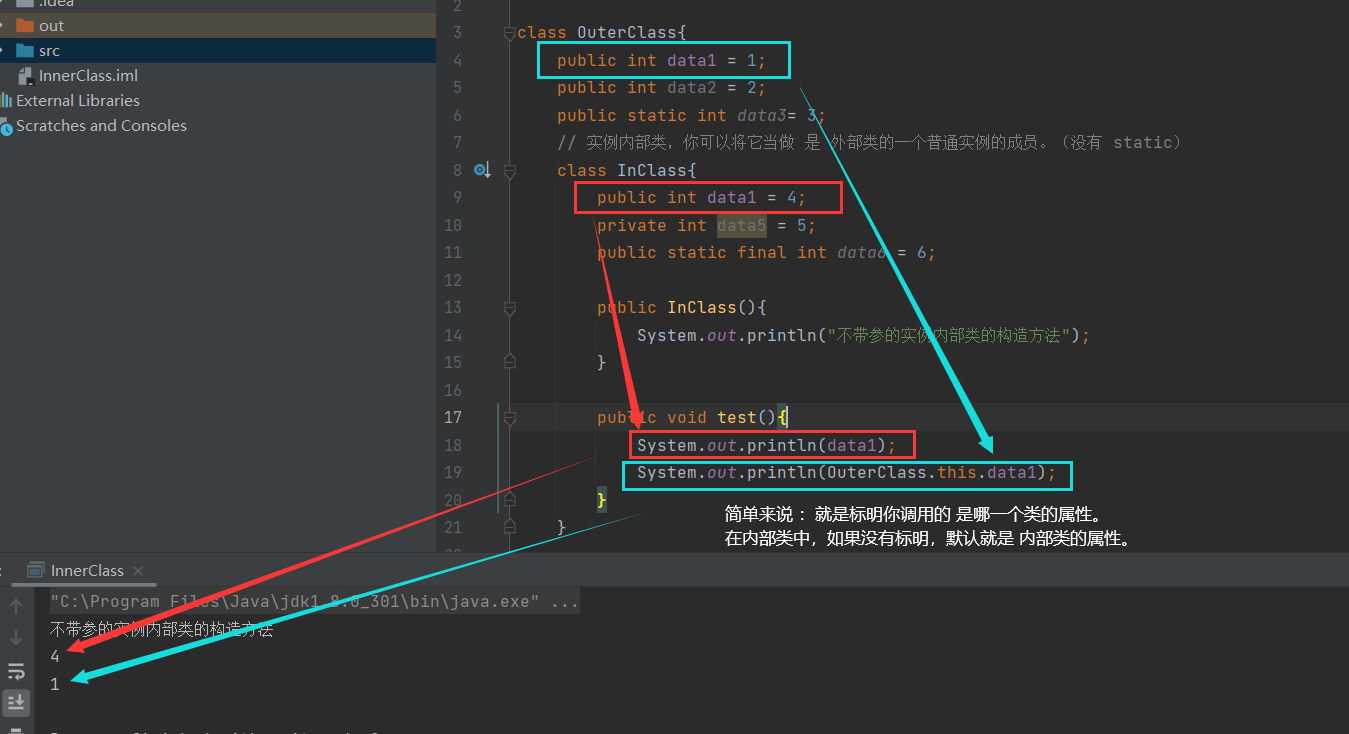Select the out folder name
Image resolution: width=1349 pixels, height=734 pixels.
tap(51, 26)
